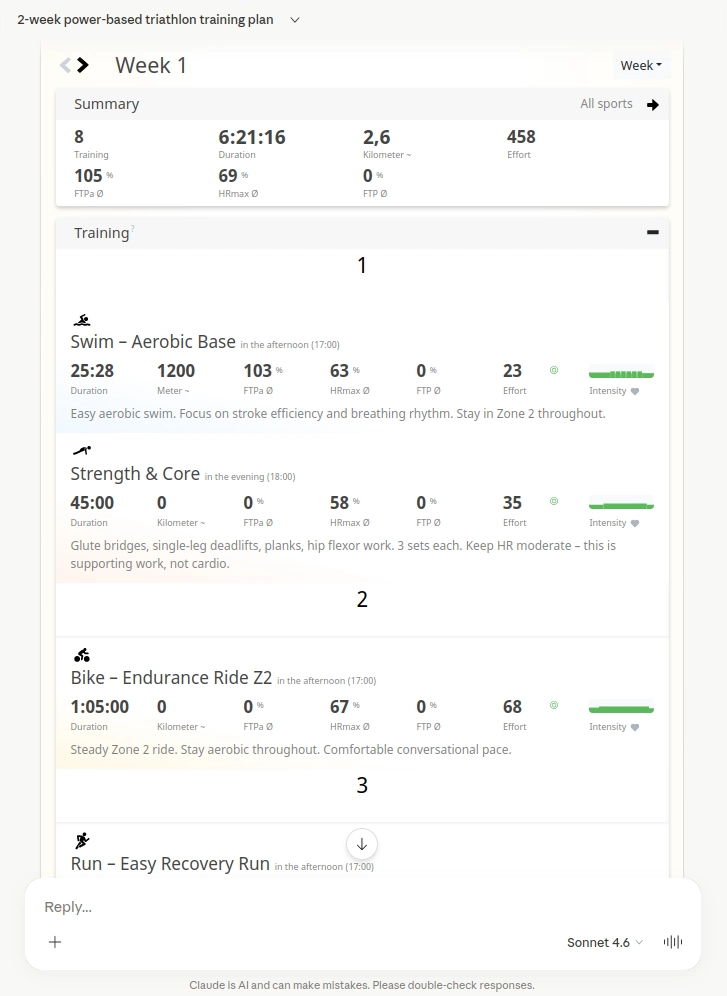The width and height of the screenshot is (727, 996).
Task: Collapse the Training section
Action: [x=653, y=232]
